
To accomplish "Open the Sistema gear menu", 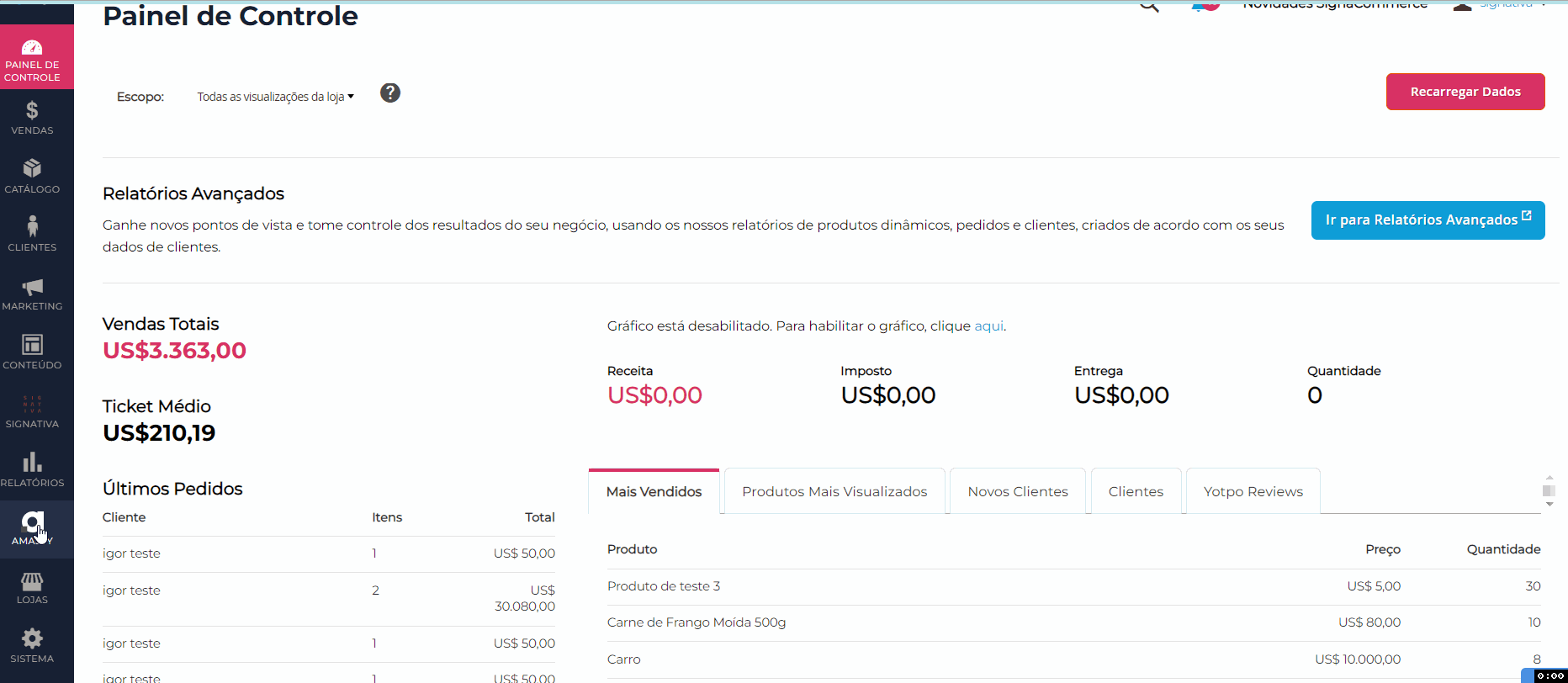I will point(32,646).
